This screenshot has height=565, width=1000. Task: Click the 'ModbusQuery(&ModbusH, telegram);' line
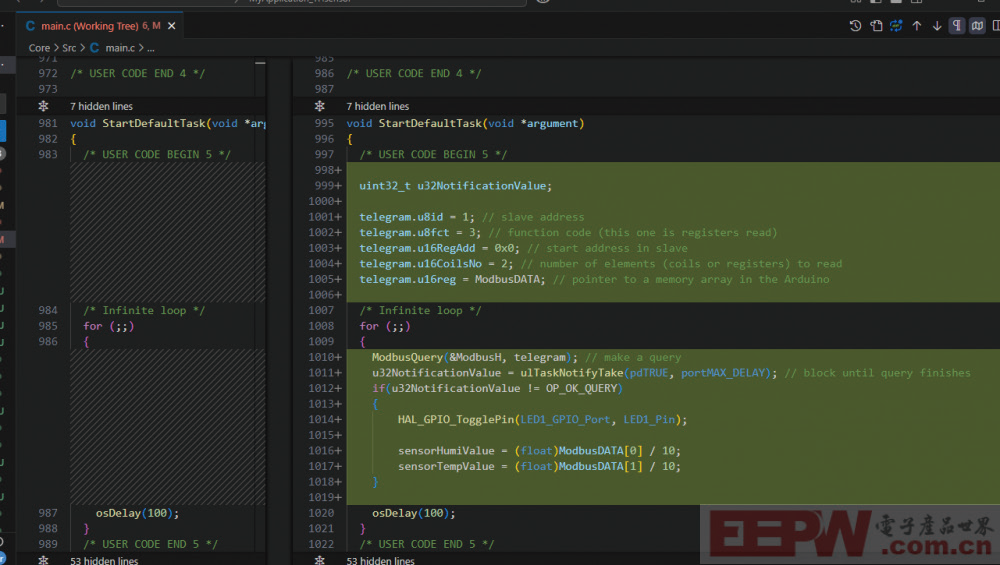[474, 357]
